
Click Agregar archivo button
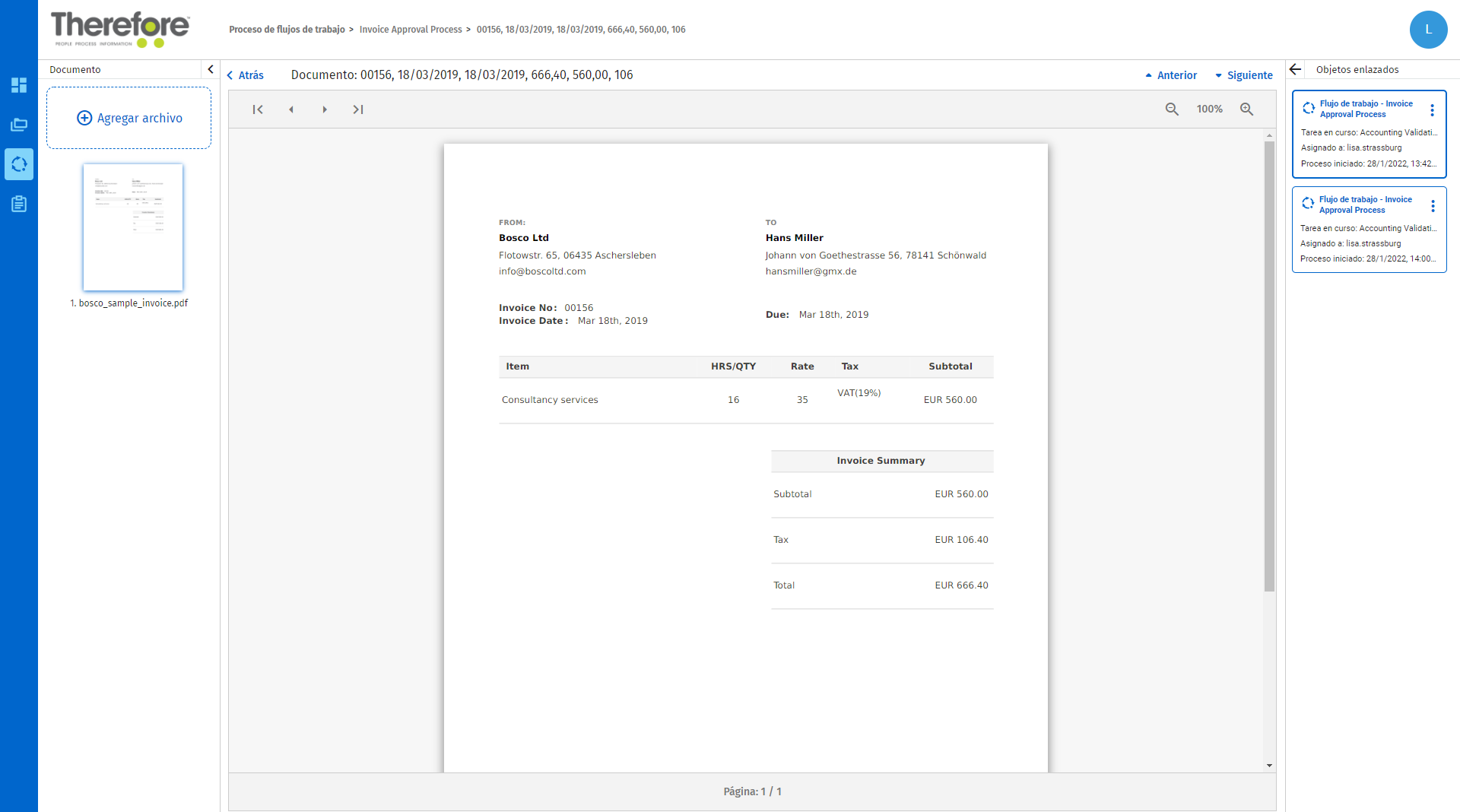(129, 118)
